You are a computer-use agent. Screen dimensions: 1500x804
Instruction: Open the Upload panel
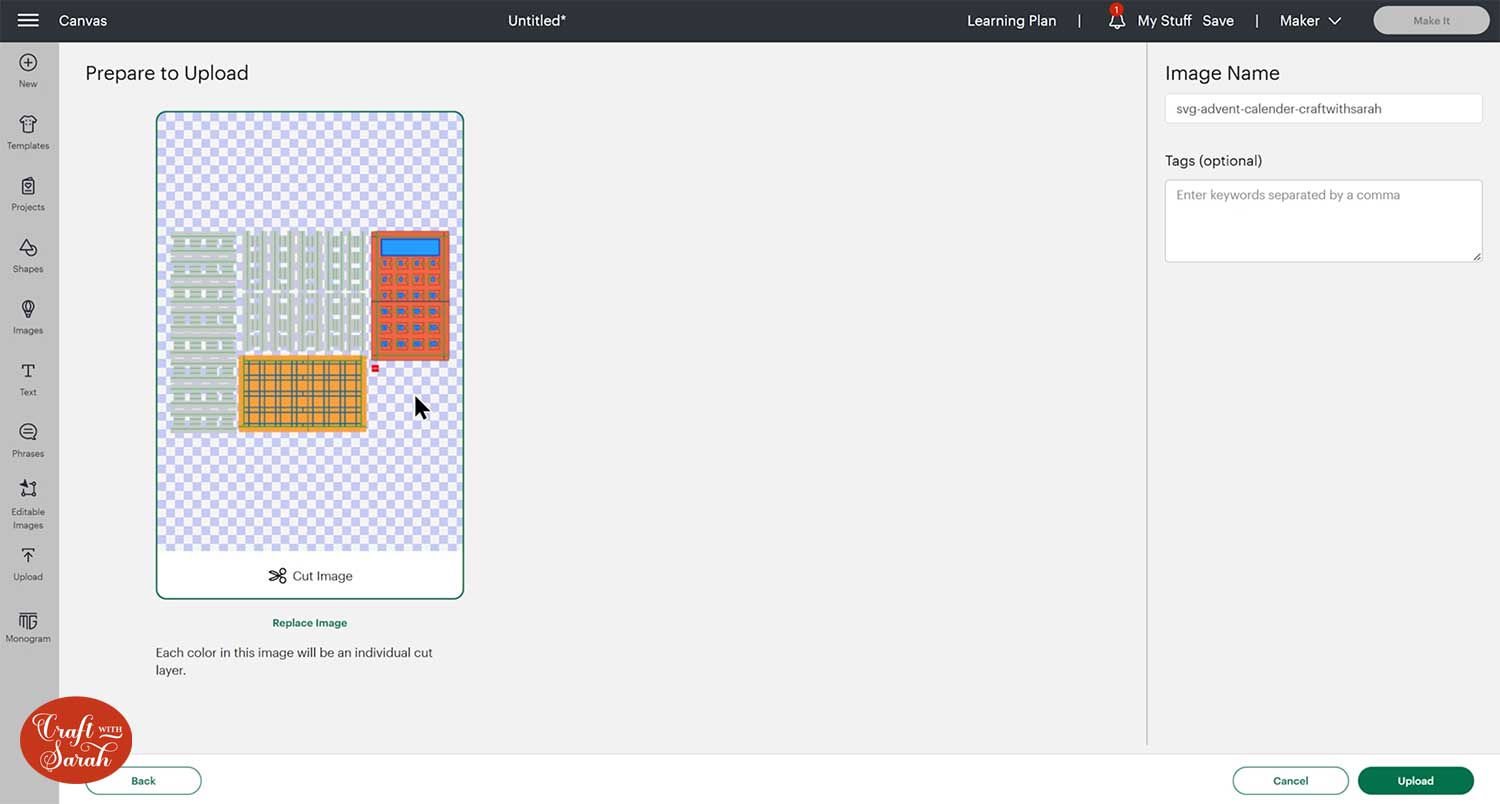point(28,564)
